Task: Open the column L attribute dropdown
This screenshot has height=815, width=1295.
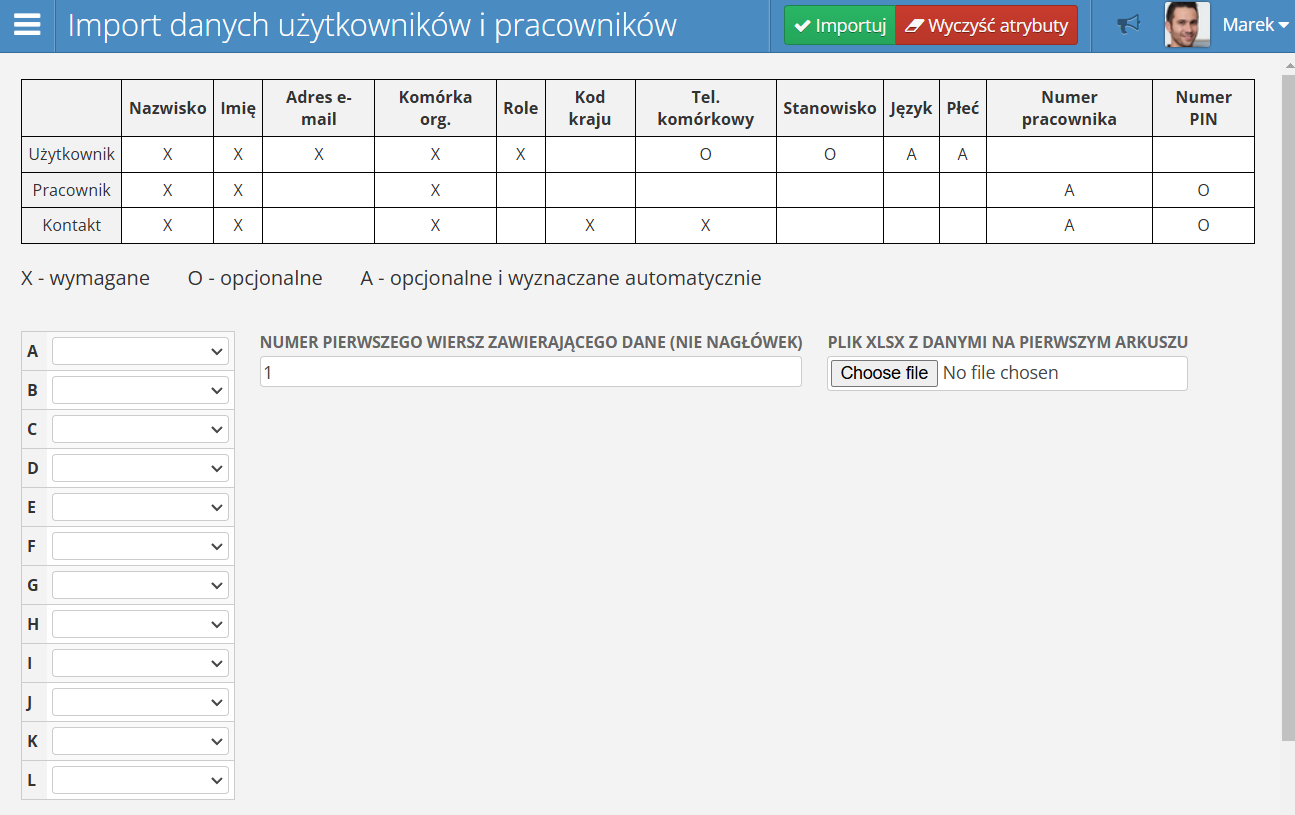Action: pyautogui.click(x=140, y=780)
